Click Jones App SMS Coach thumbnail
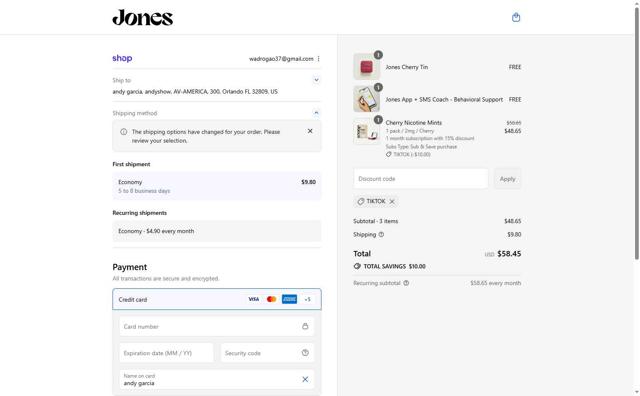640x396 pixels. click(367, 99)
